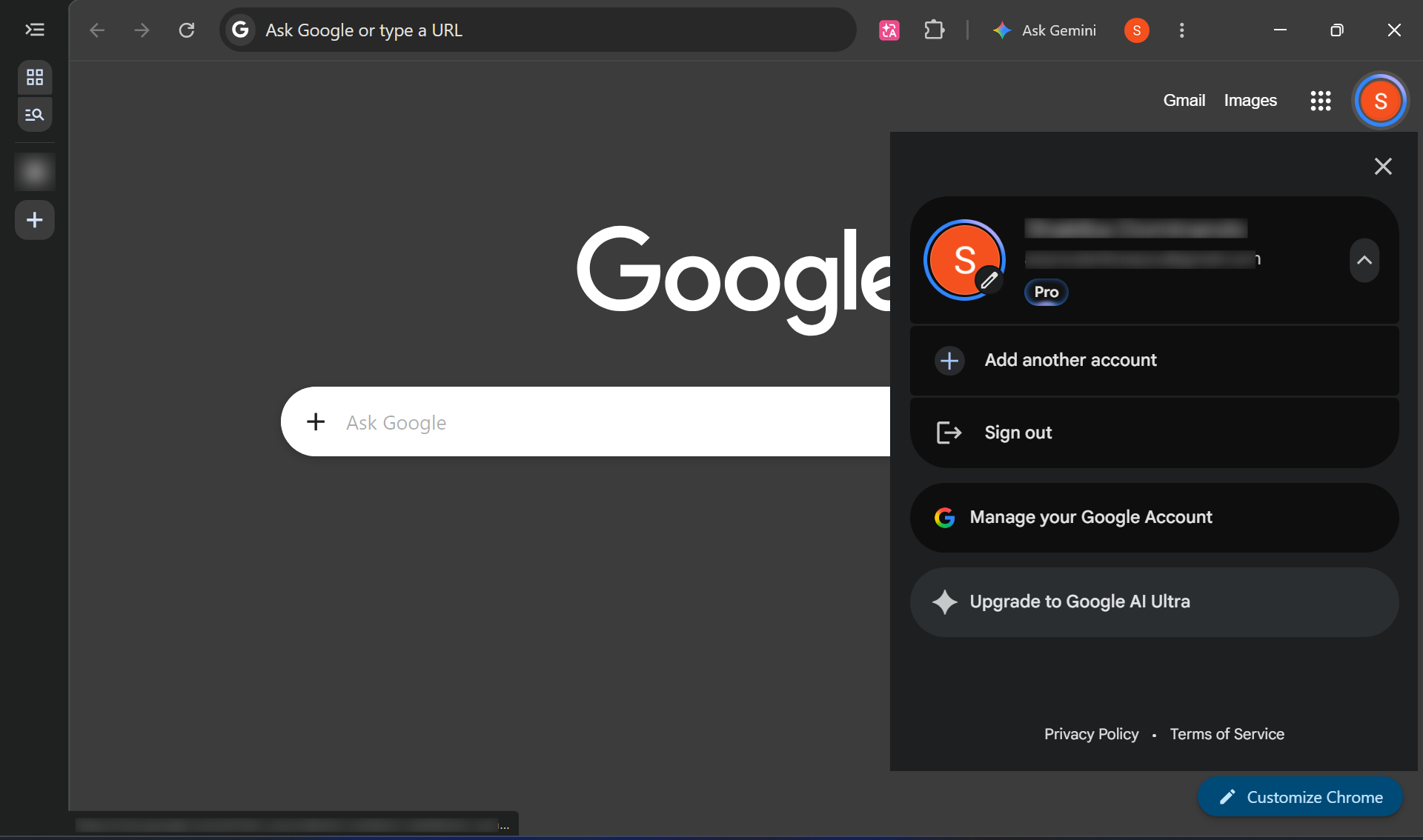The image size is (1423, 840).
Task: Add another account
Action: coord(1155,360)
